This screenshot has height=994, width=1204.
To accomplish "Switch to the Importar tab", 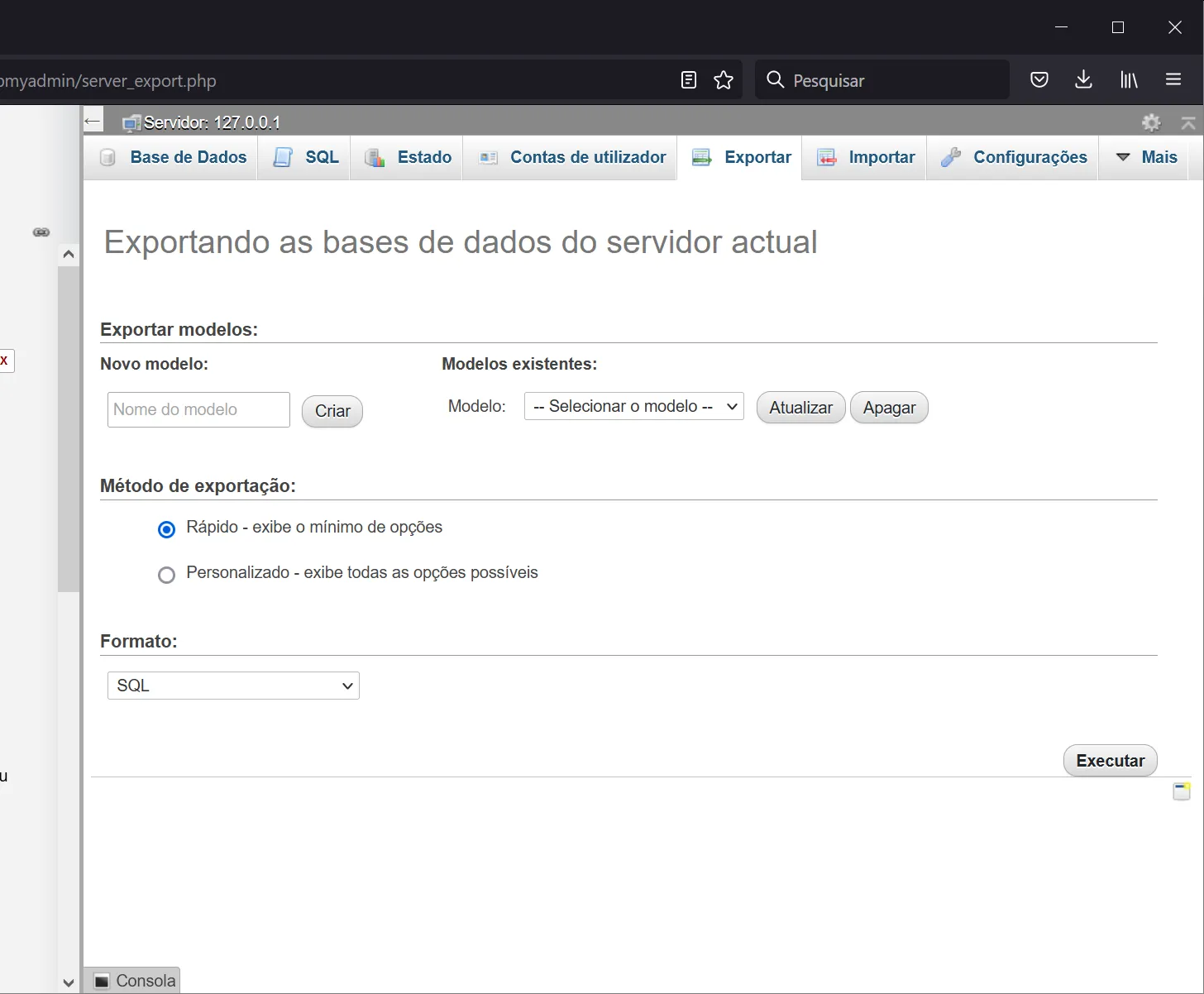I will click(865, 157).
